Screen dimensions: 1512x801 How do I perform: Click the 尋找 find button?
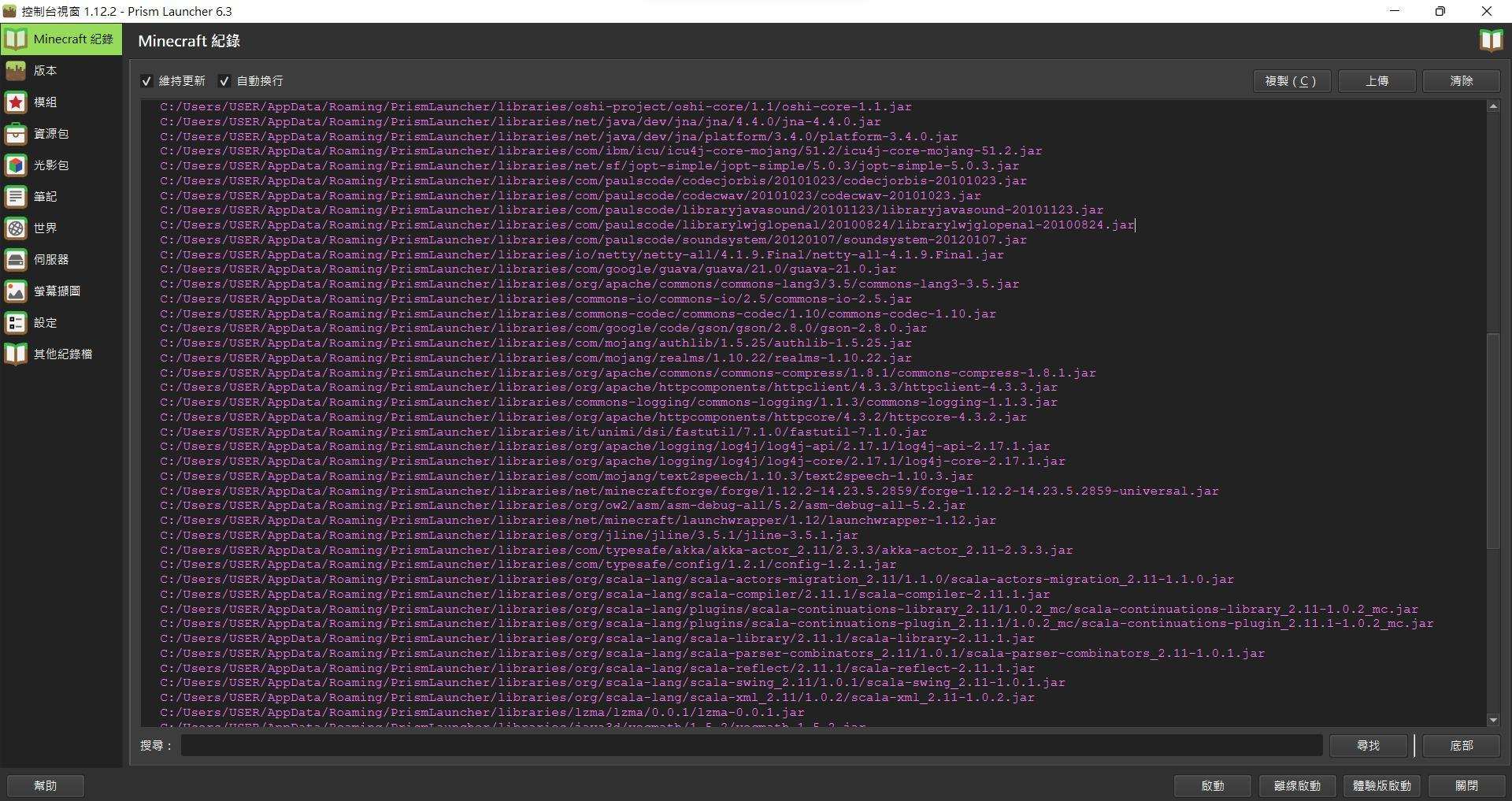[1368, 745]
